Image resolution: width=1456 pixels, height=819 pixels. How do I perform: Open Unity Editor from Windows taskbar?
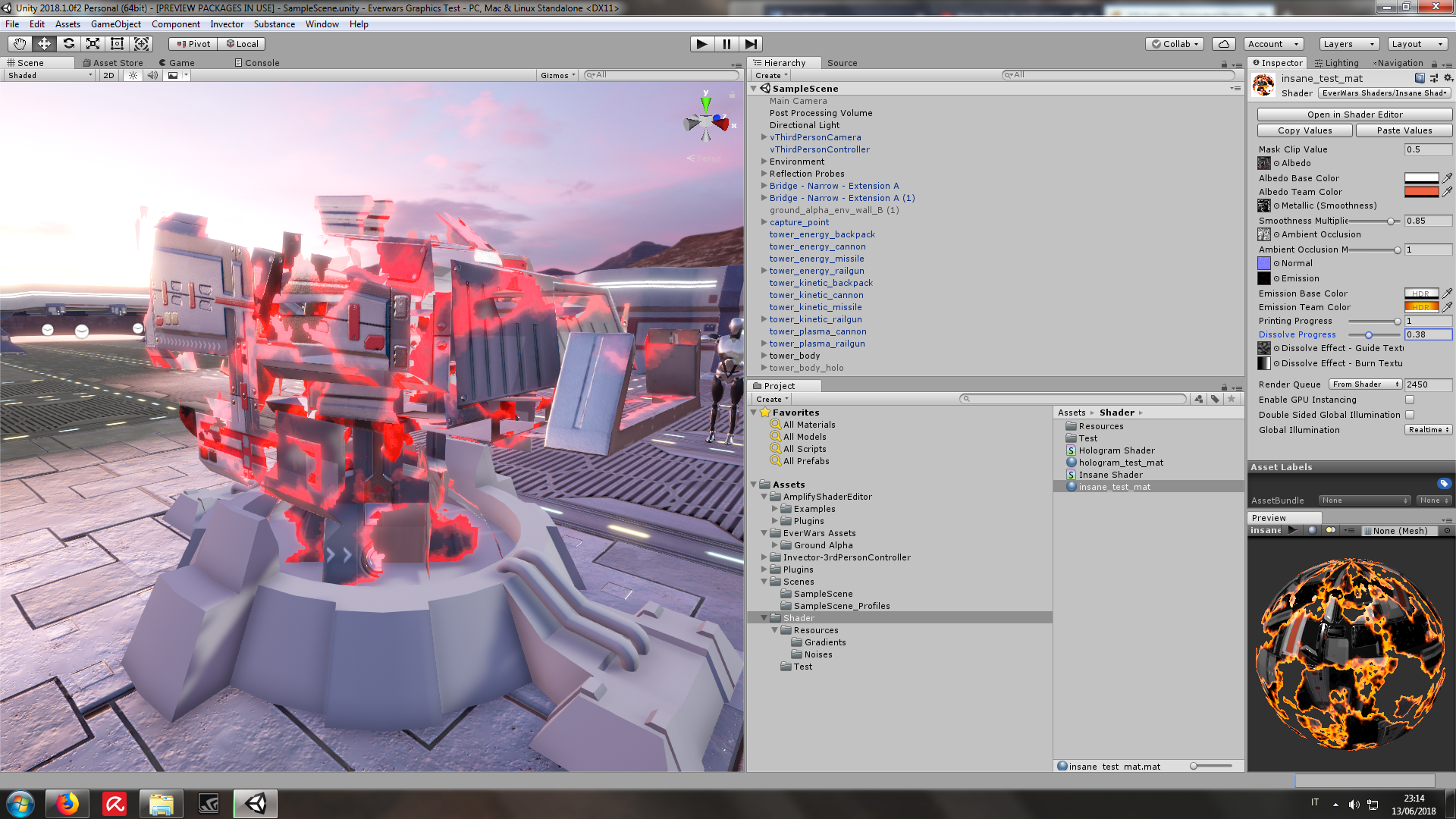tap(256, 803)
